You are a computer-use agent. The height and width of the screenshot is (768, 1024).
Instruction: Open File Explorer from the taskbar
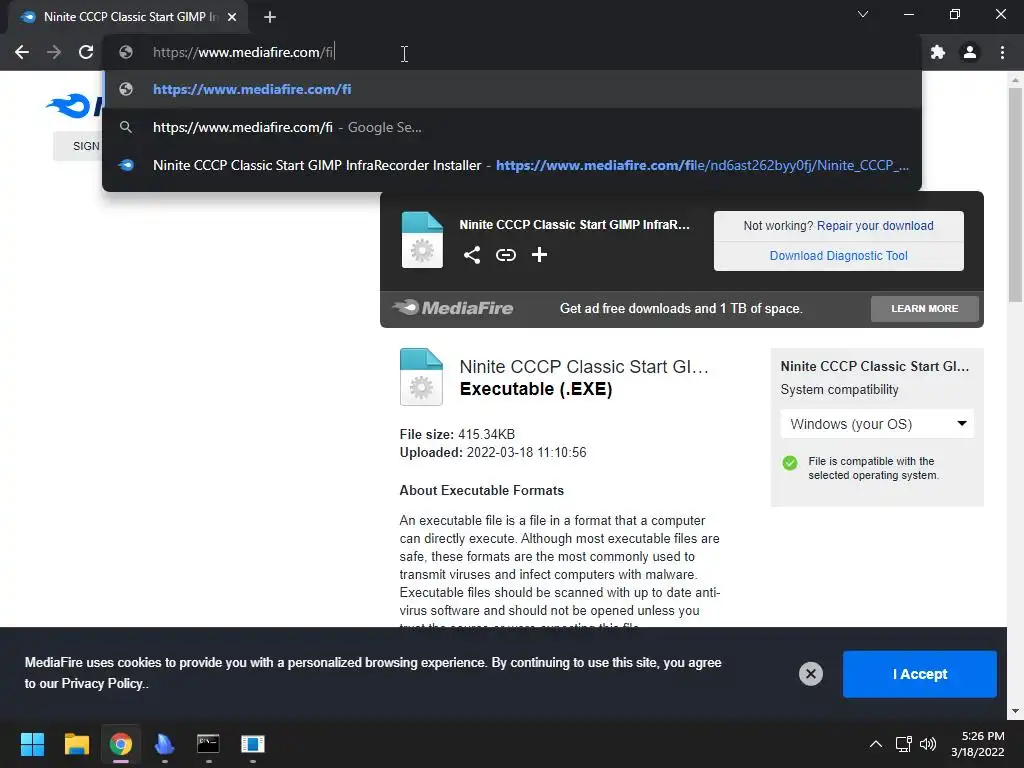click(x=76, y=744)
